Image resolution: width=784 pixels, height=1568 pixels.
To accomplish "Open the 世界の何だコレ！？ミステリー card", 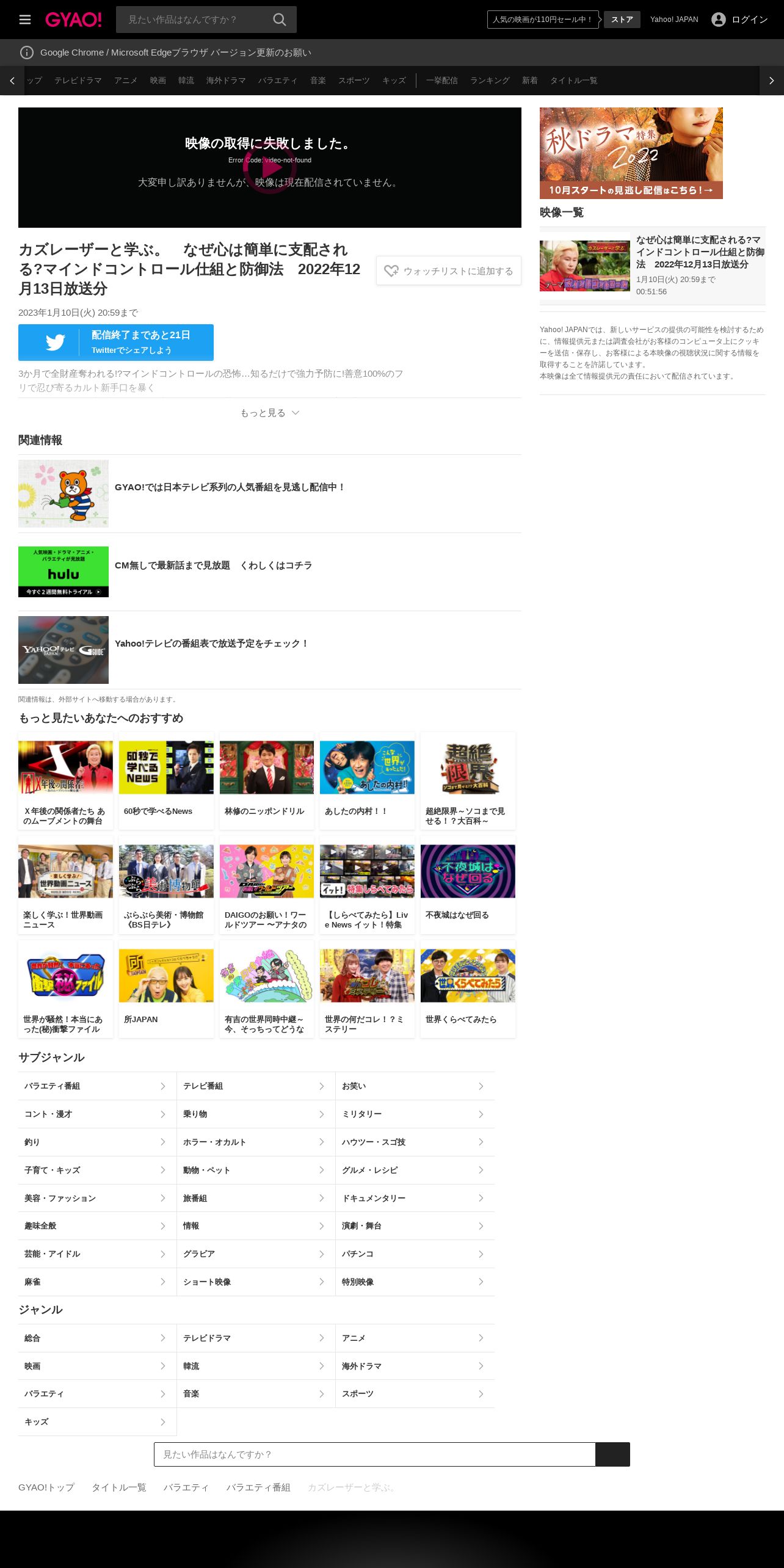I will coord(367,989).
